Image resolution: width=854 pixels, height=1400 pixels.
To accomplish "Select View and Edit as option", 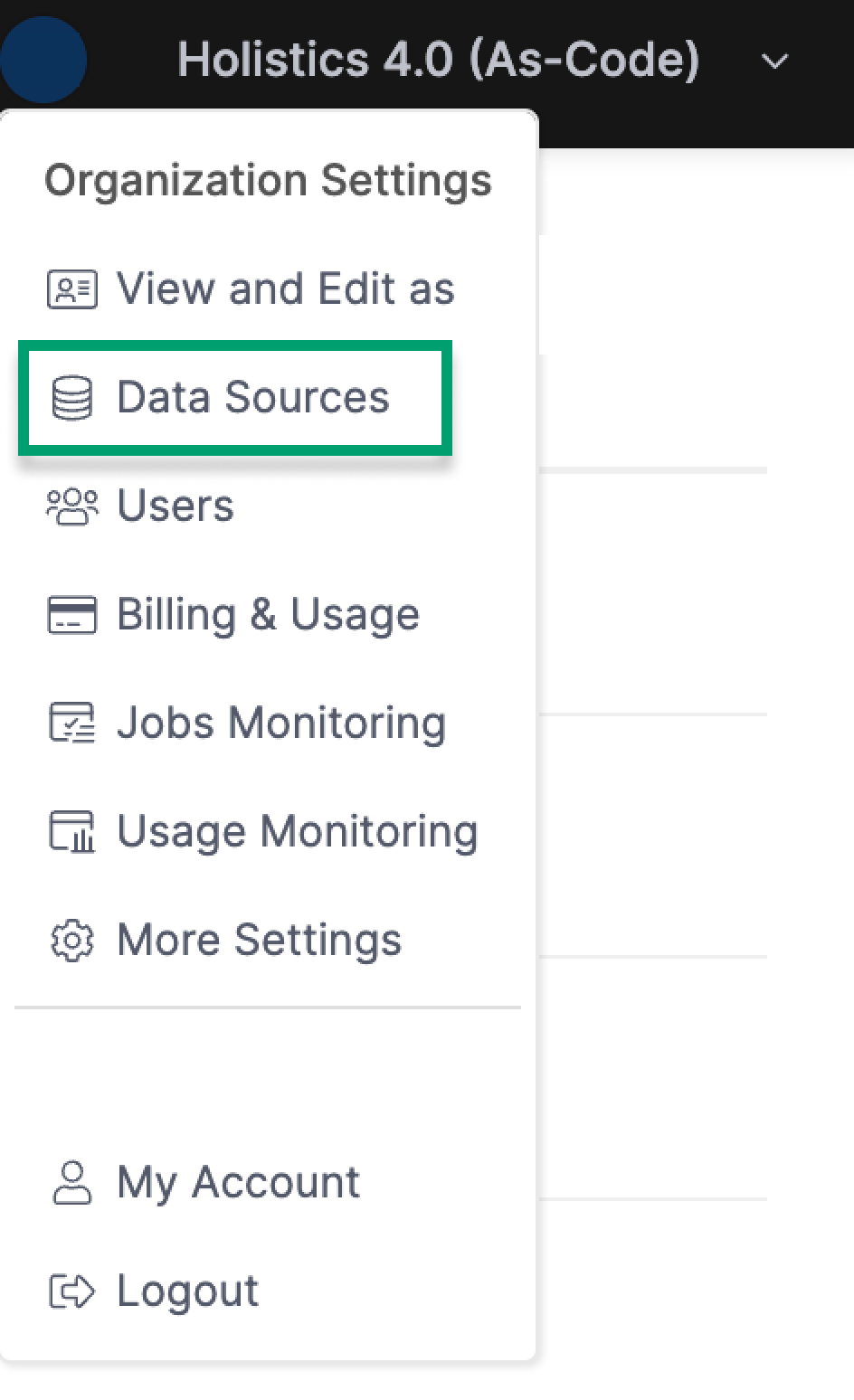I will pos(286,289).
